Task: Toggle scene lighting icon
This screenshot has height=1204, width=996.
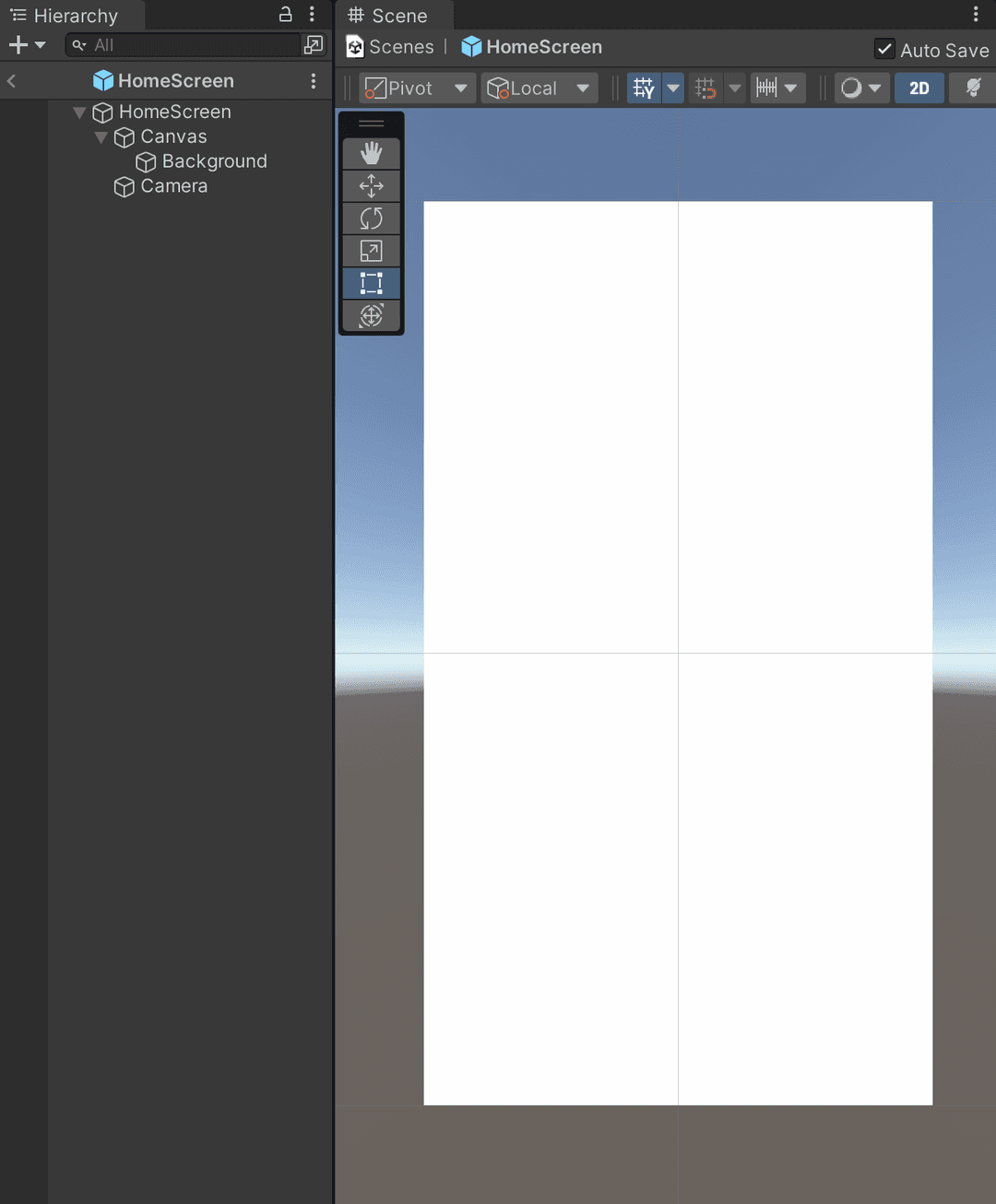Action: (973, 89)
